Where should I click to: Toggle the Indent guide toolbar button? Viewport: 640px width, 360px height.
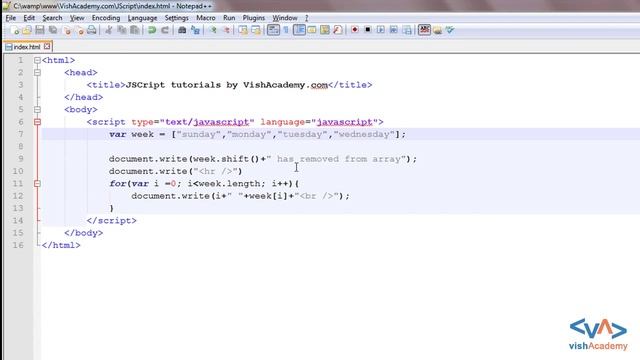click(x=299, y=30)
